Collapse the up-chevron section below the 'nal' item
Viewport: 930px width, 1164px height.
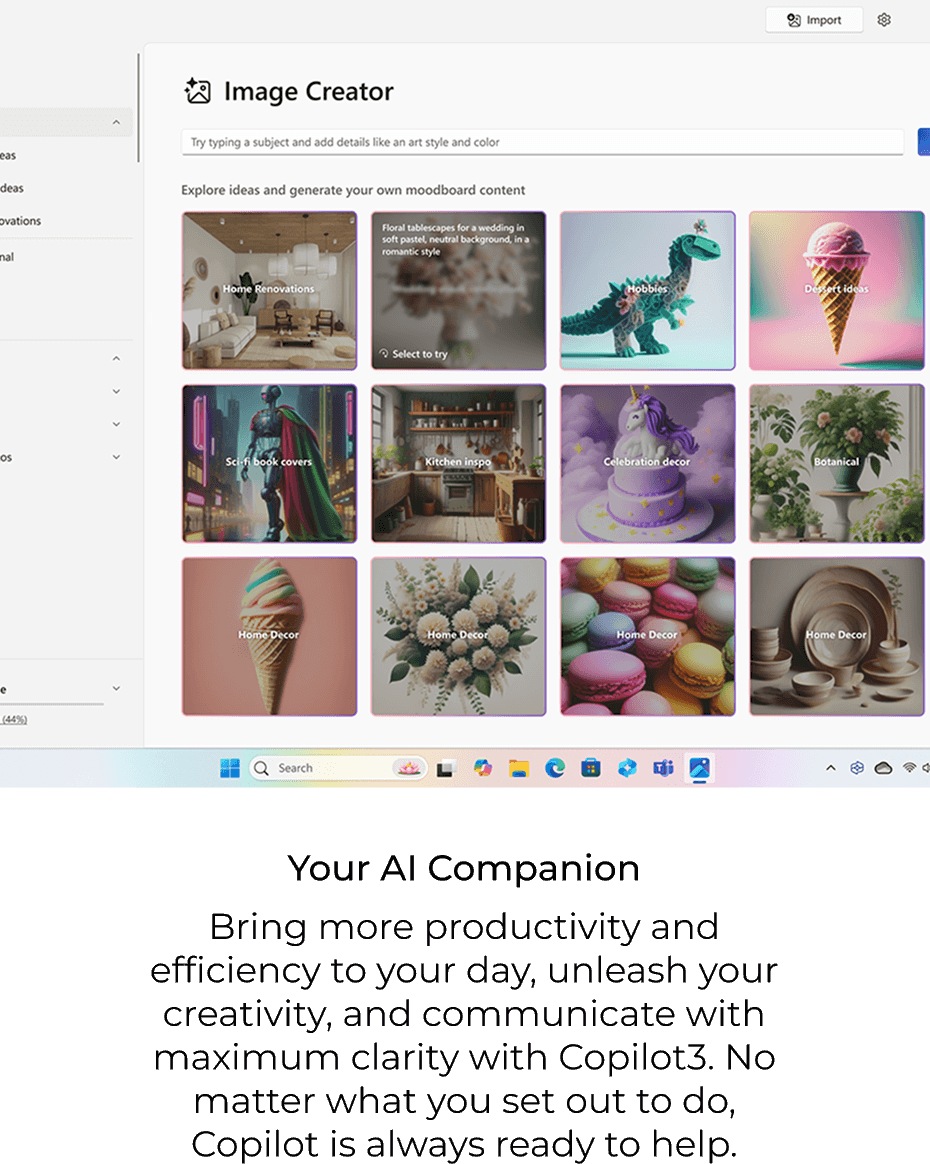click(117, 359)
